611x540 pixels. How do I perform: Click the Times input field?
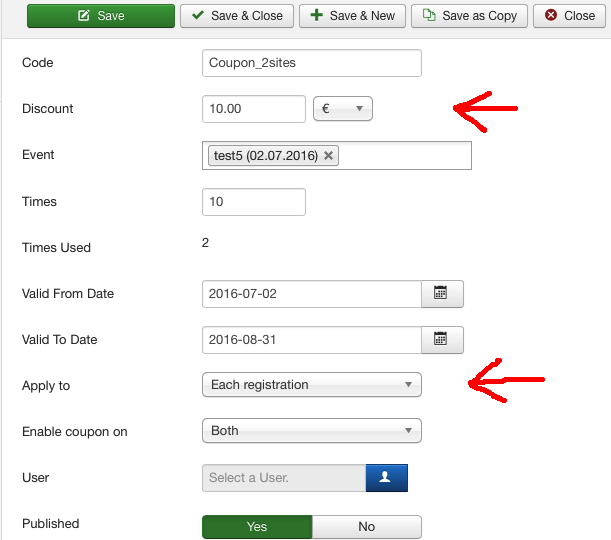click(x=253, y=202)
